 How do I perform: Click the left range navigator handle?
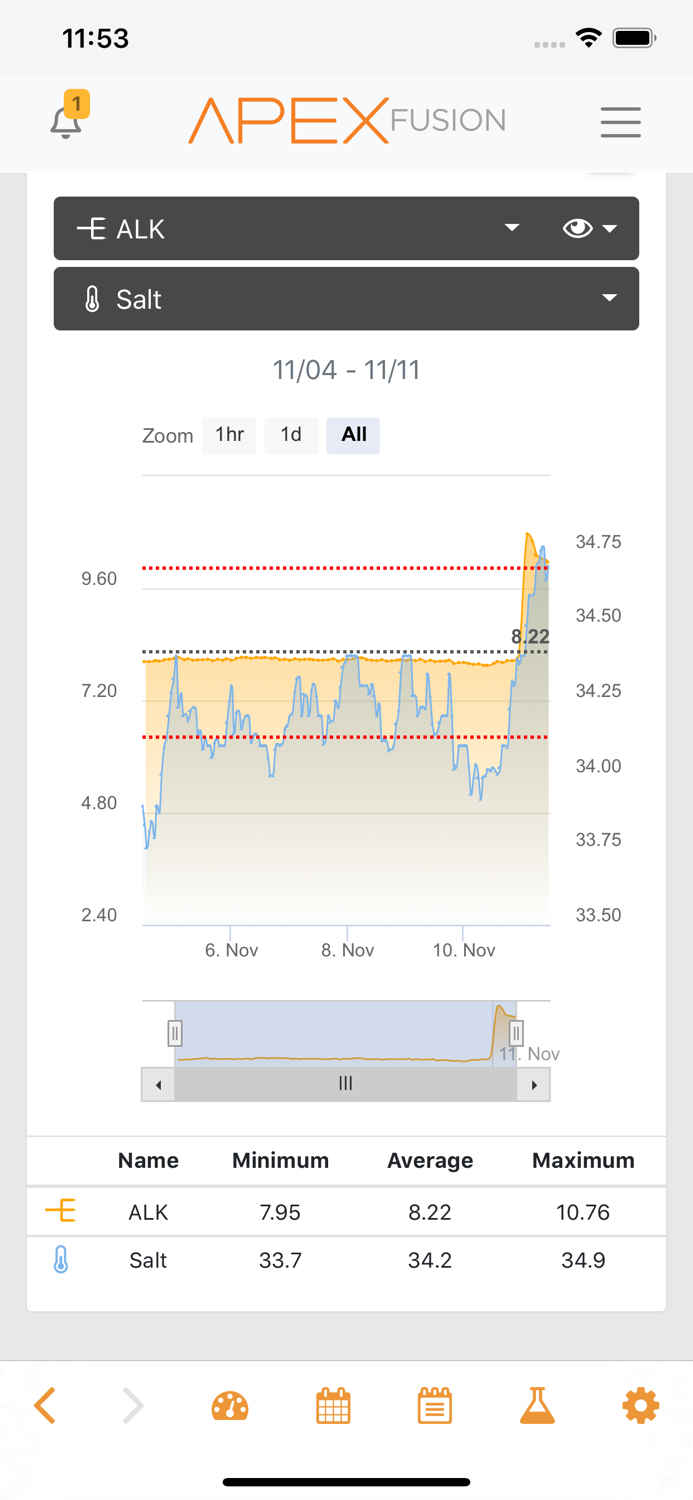(175, 1032)
